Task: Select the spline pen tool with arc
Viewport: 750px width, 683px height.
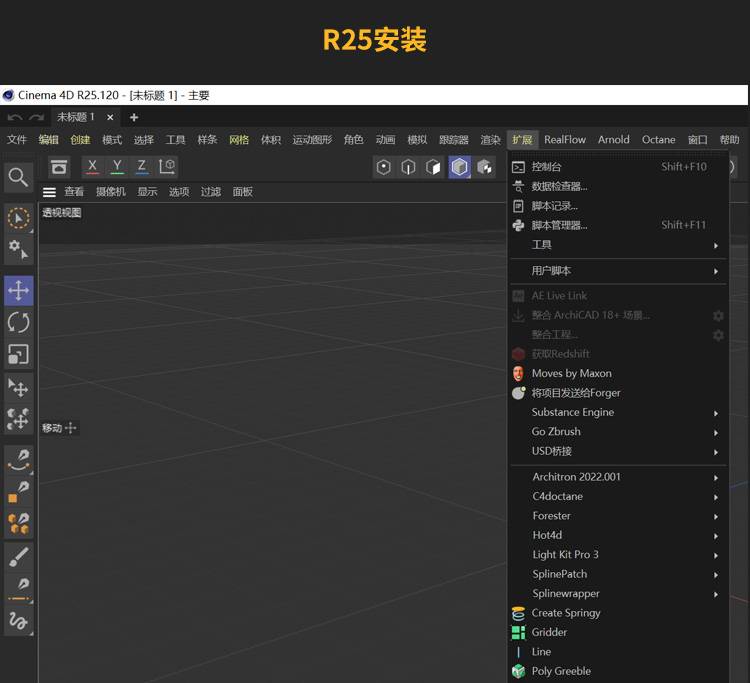Action: coord(19,460)
